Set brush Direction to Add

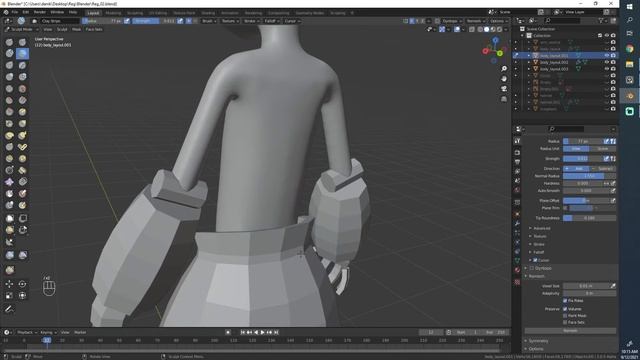tap(576, 169)
